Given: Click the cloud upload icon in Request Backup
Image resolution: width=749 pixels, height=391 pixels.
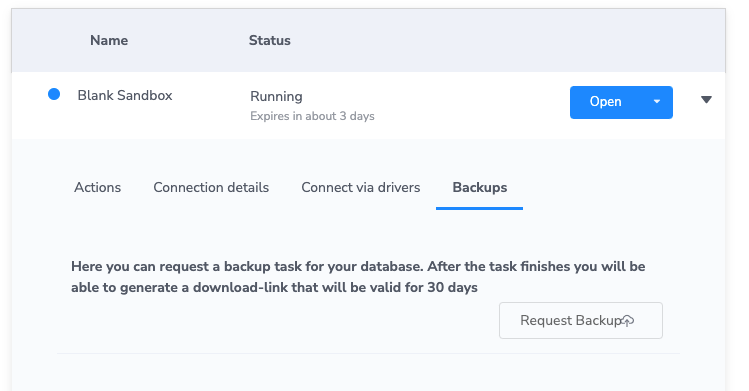Looking at the screenshot, I should tap(628, 321).
